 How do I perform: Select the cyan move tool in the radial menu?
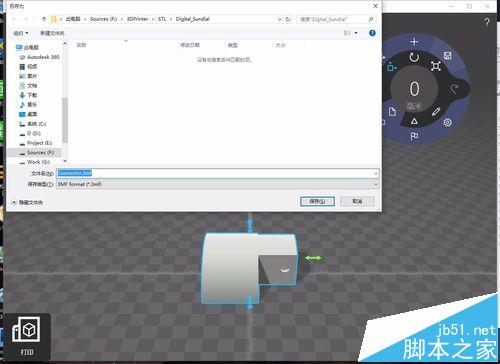click(x=391, y=67)
